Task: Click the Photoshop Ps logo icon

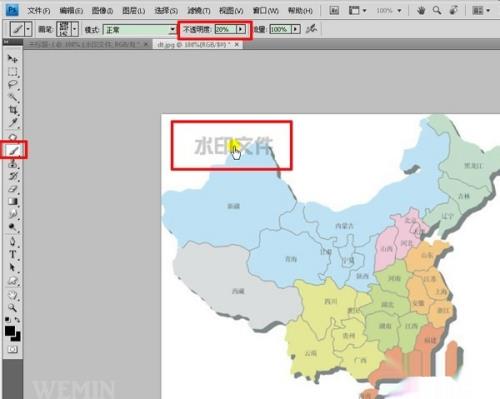Action: (x=12, y=10)
